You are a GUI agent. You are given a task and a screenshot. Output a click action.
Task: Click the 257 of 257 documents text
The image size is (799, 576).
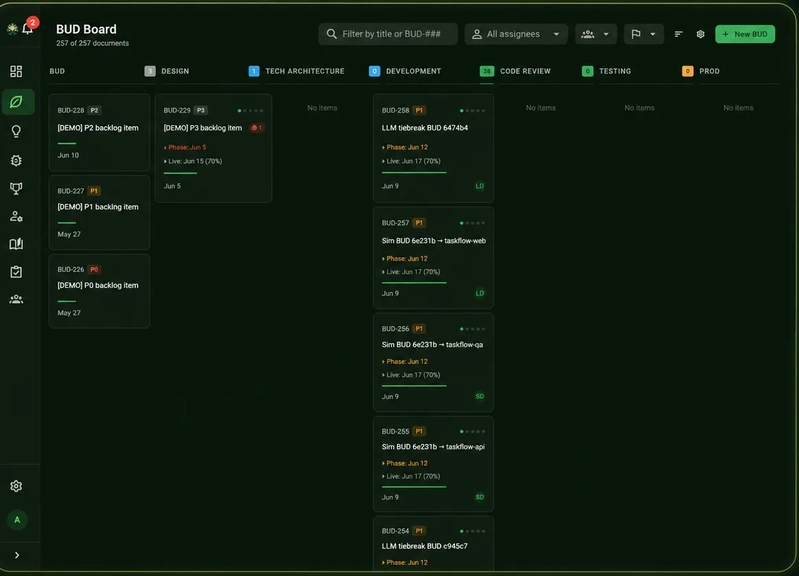click(92, 43)
